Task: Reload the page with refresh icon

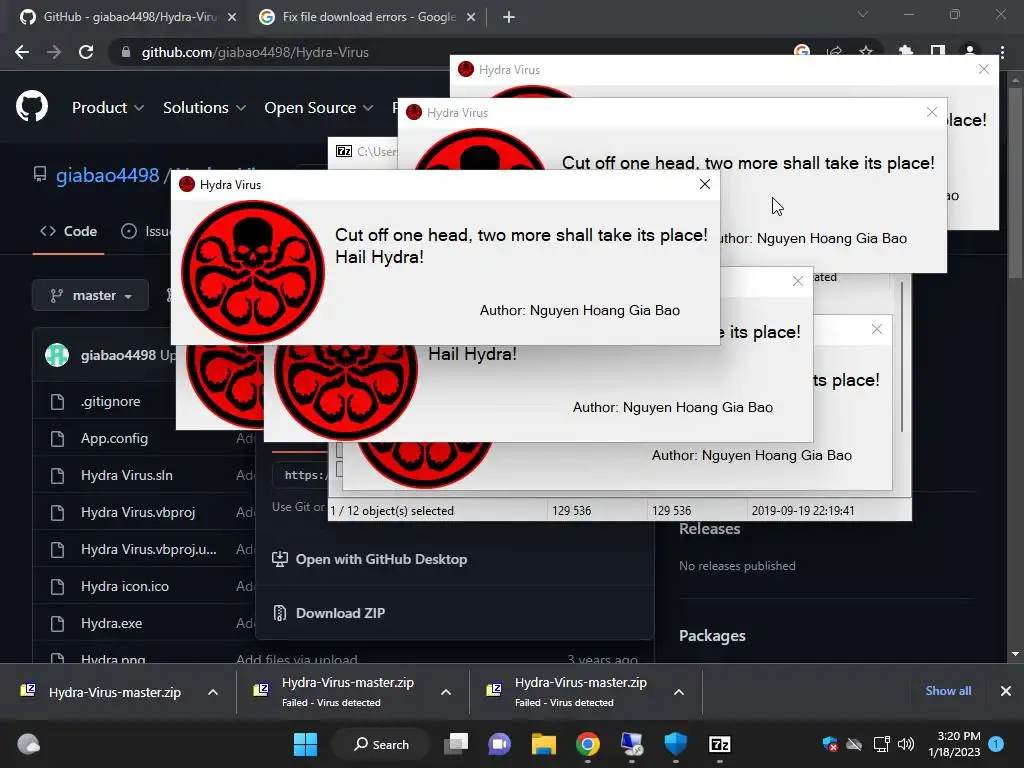Action: click(86, 52)
